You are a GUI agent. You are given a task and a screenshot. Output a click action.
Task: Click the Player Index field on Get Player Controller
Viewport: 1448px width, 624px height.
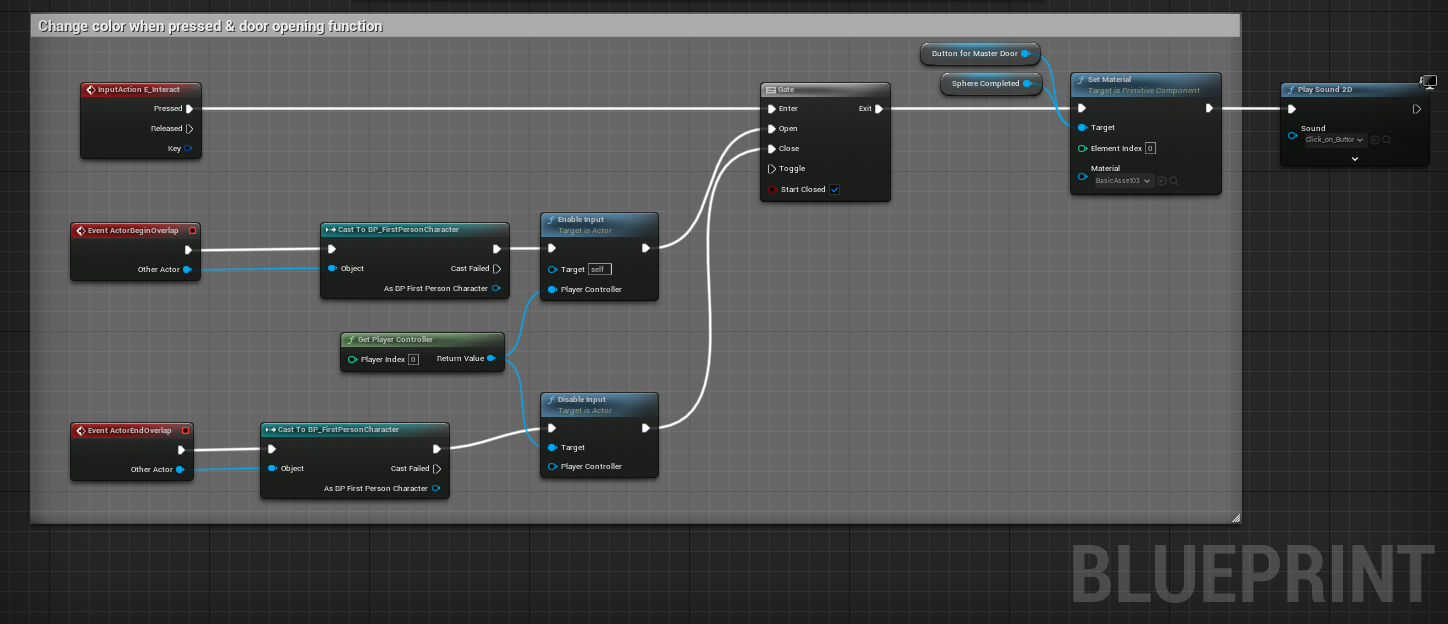tap(413, 359)
